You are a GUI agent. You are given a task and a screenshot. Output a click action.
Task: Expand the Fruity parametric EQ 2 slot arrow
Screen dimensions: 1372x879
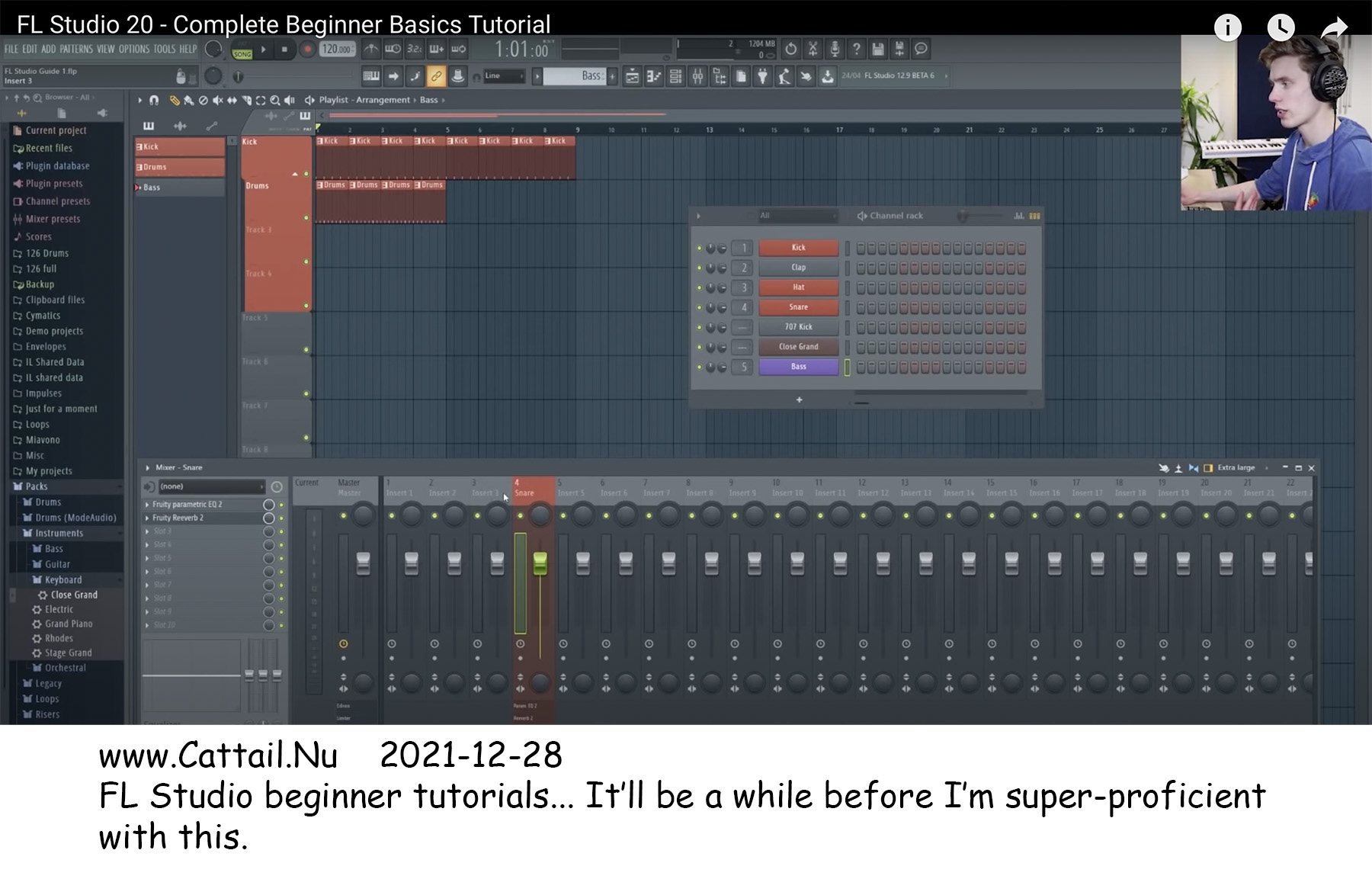coord(147,505)
